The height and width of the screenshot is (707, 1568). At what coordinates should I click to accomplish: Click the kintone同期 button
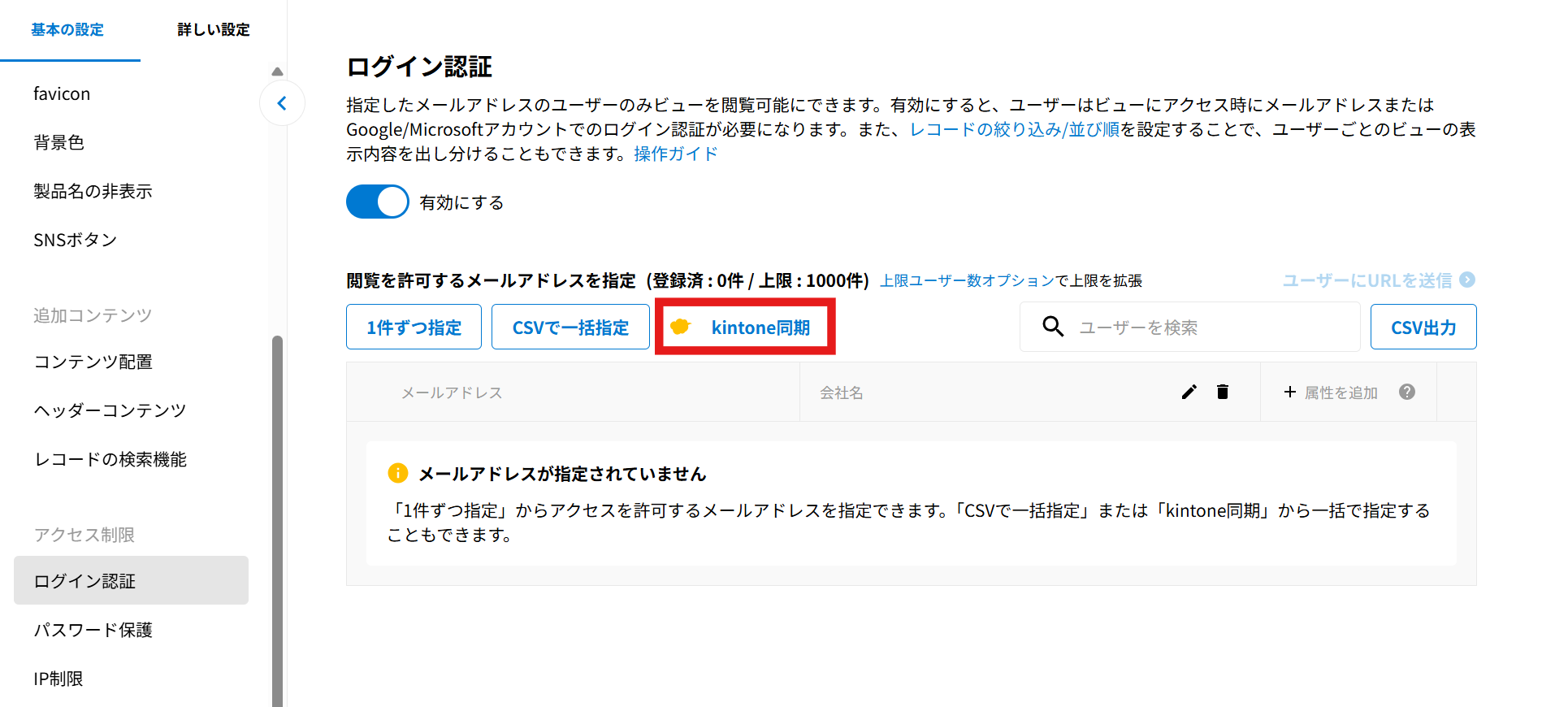point(745,327)
